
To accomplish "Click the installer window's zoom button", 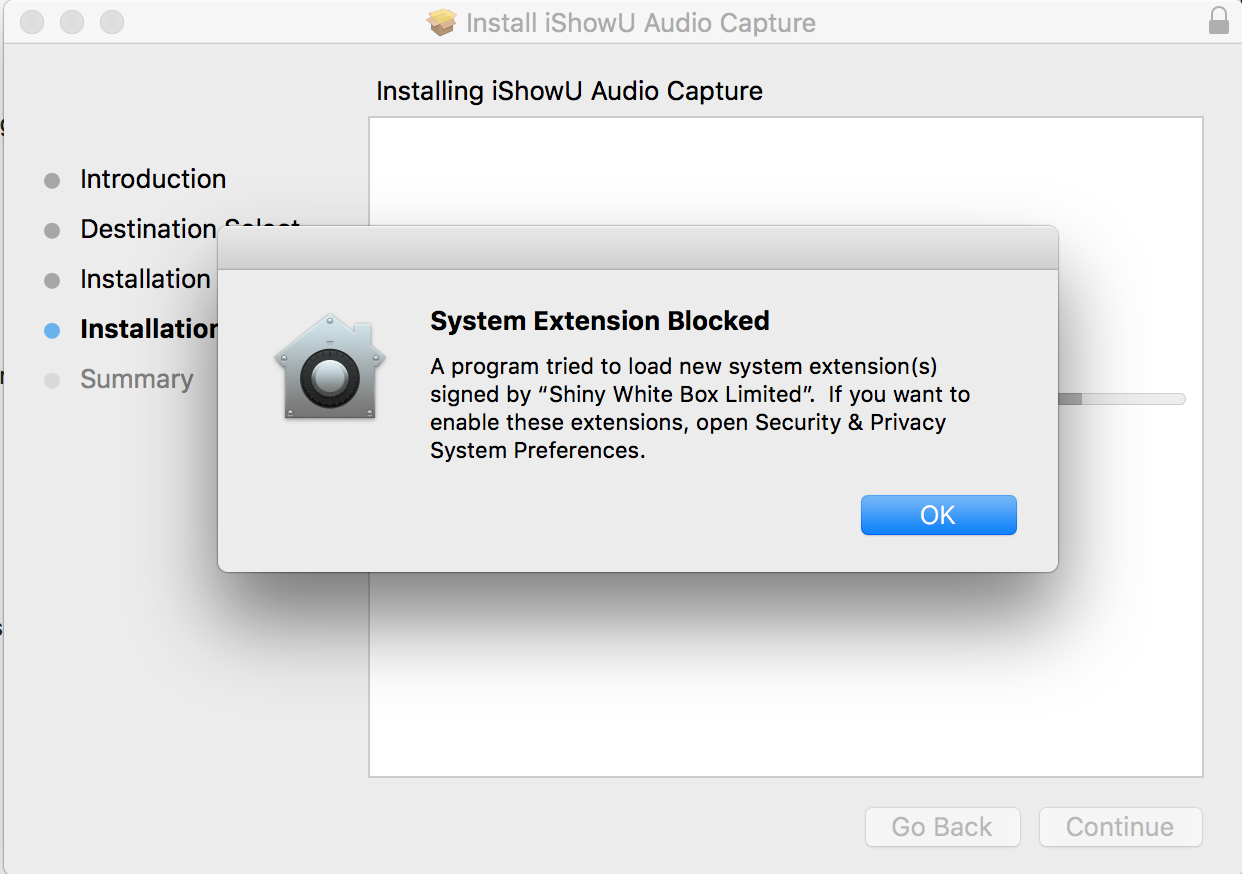I will click(x=112, y=21).
